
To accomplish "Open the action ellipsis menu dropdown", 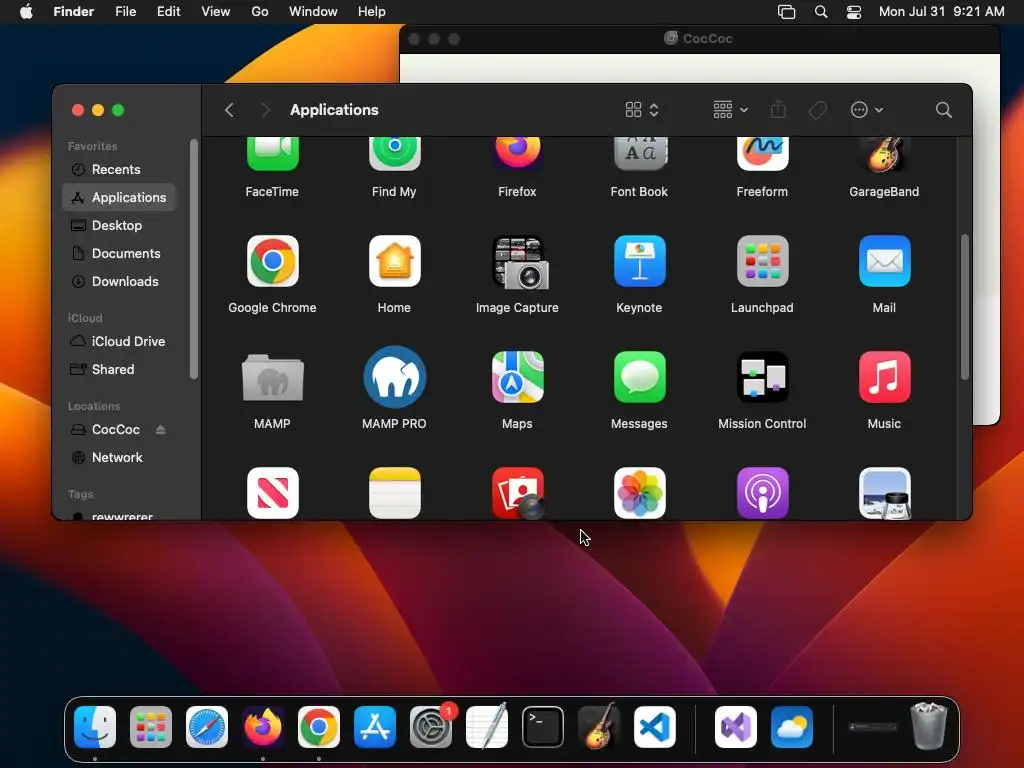I will click(867, 110).
